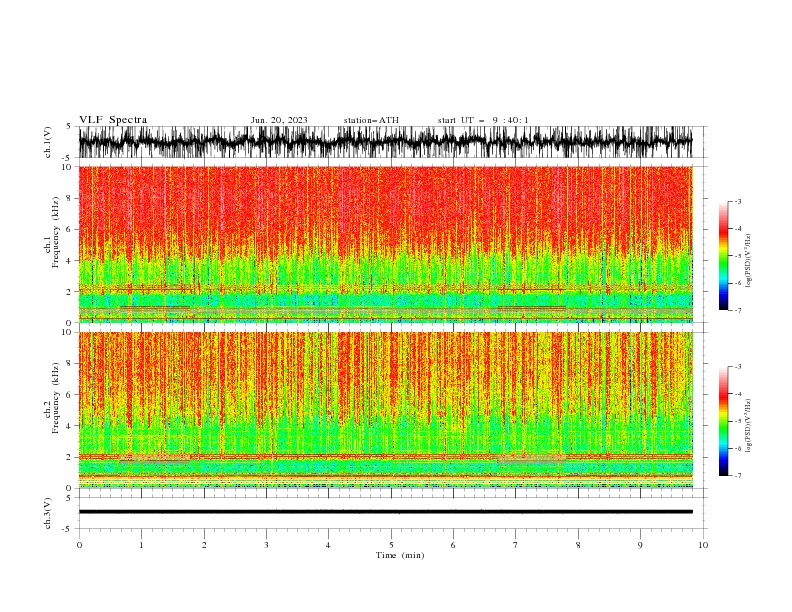Click the "station=ATH" header label
The image size is (792, 612).
[371, 120]
